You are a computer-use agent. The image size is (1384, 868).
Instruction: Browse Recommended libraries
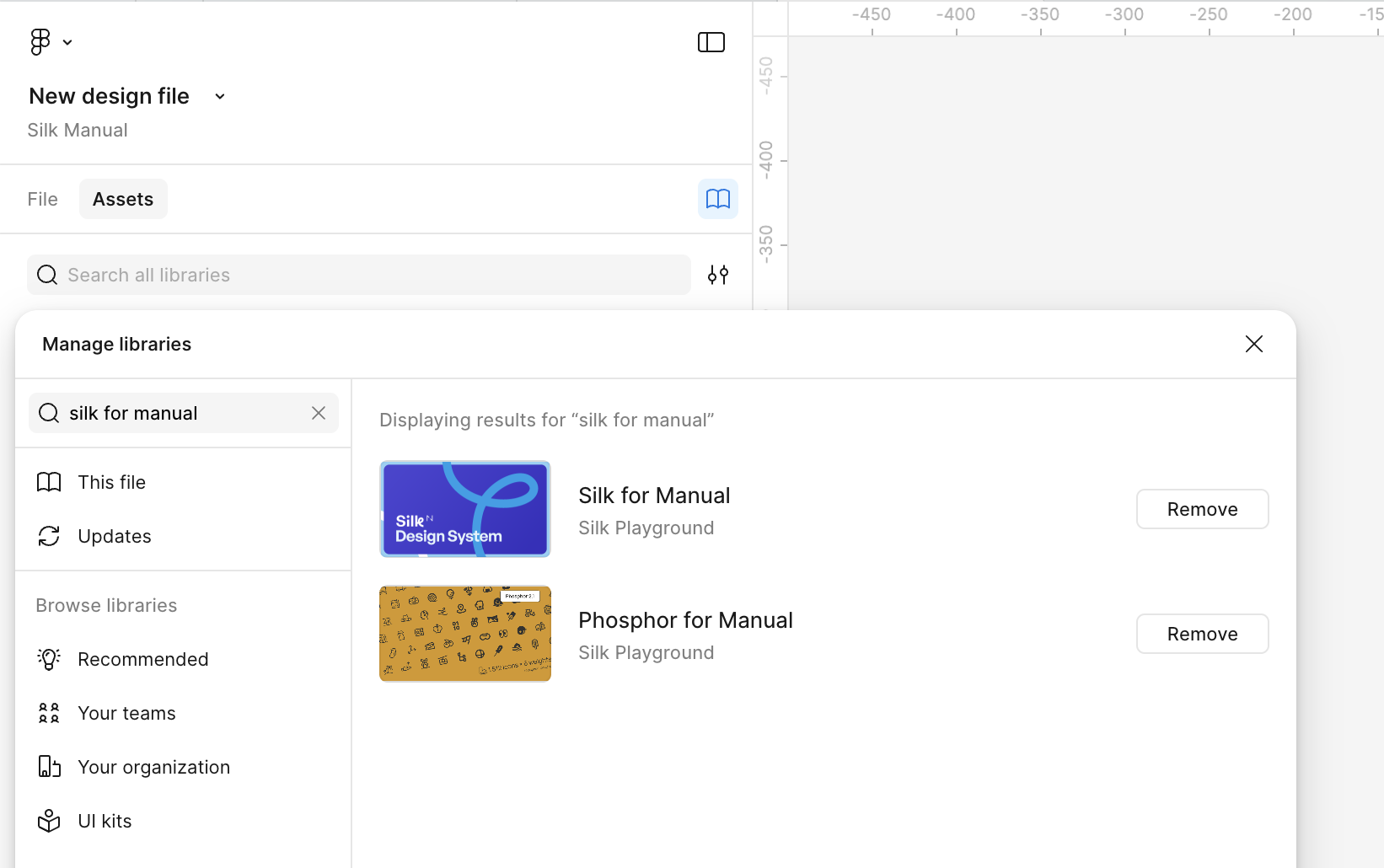click(x=142, y=659)
